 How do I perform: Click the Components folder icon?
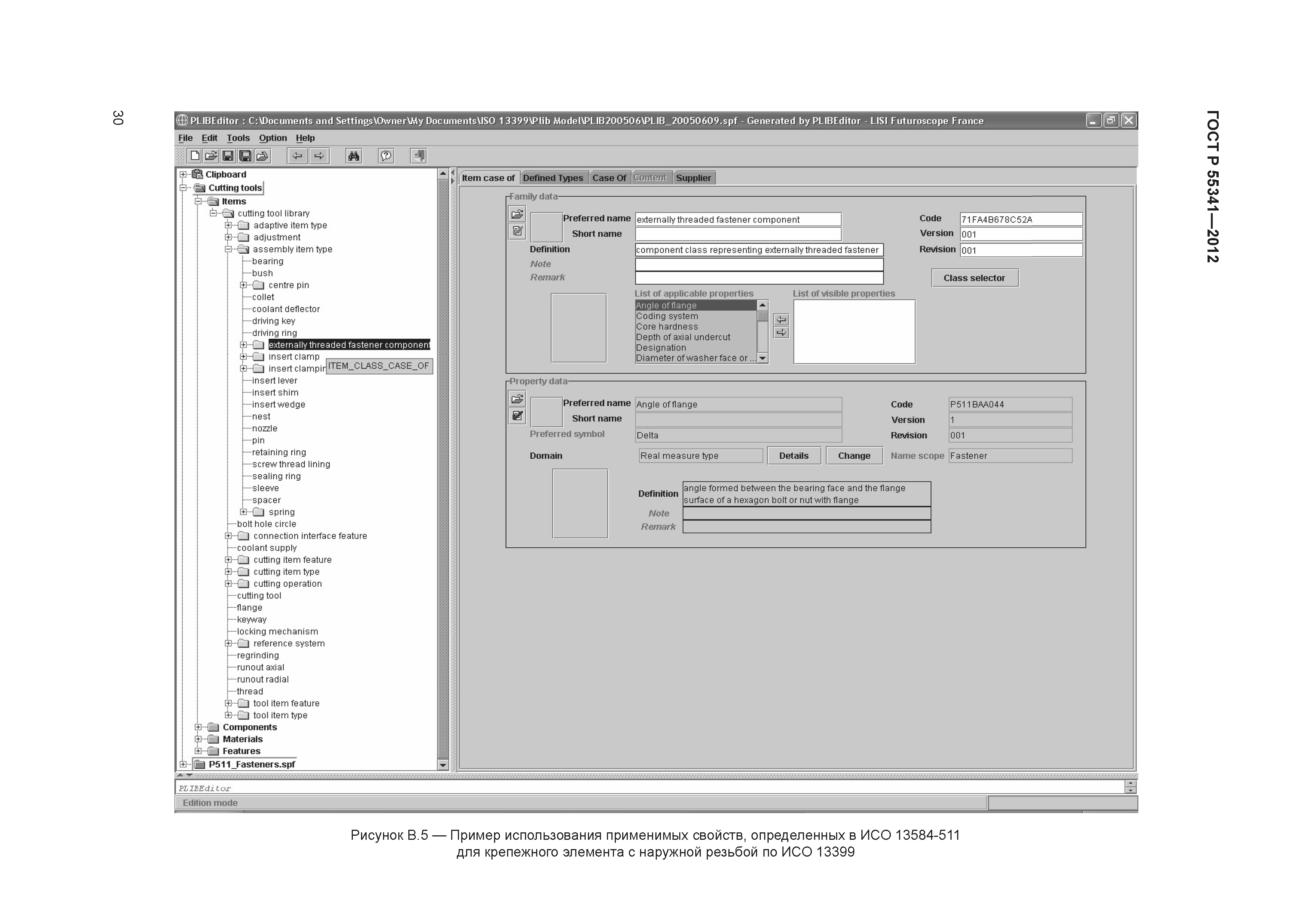click(x=213, y=727)
